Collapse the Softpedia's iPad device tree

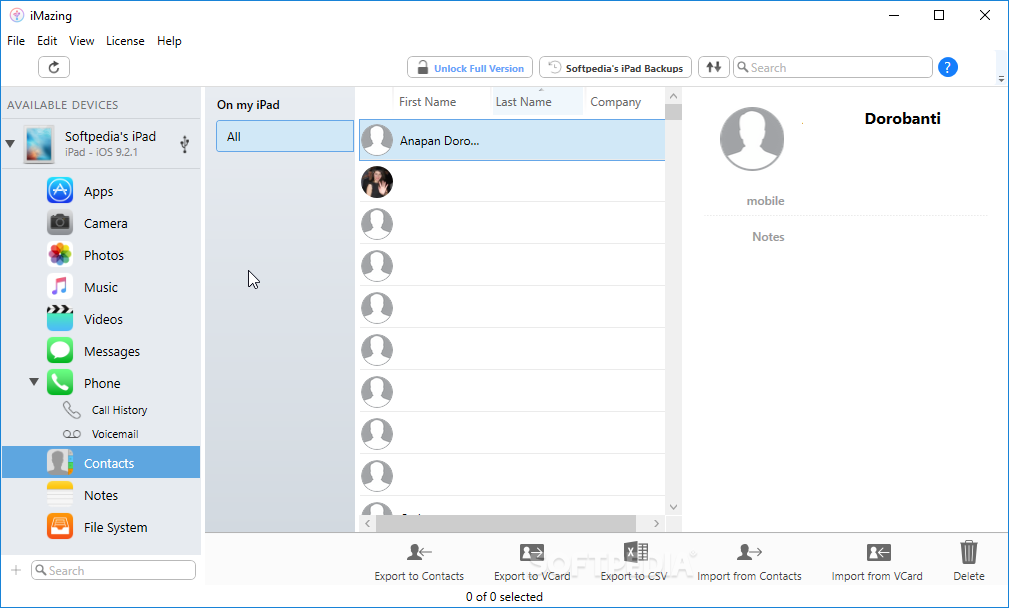(10, 143)
